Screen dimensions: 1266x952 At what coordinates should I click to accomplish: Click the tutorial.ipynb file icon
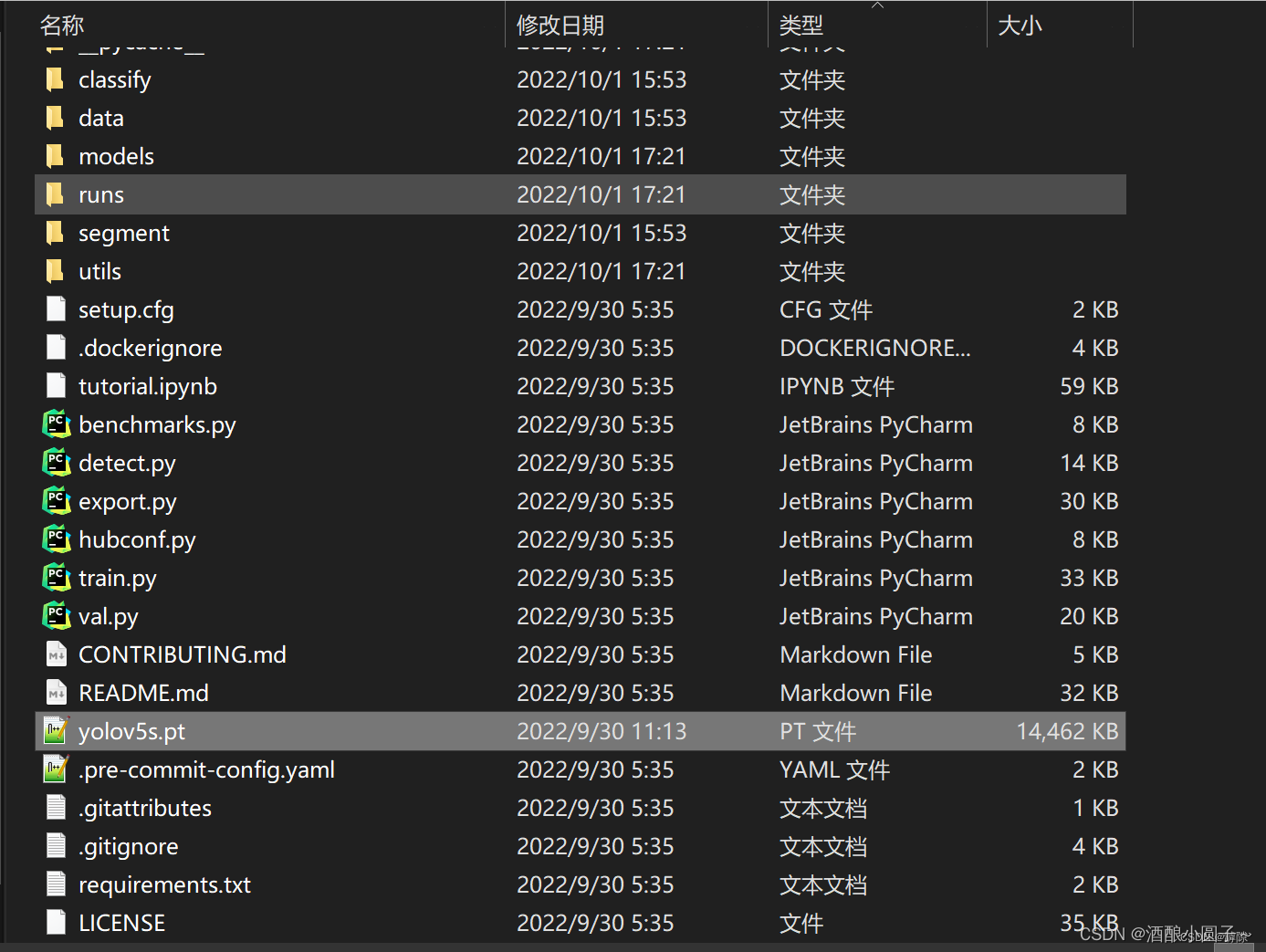point(56,386)
